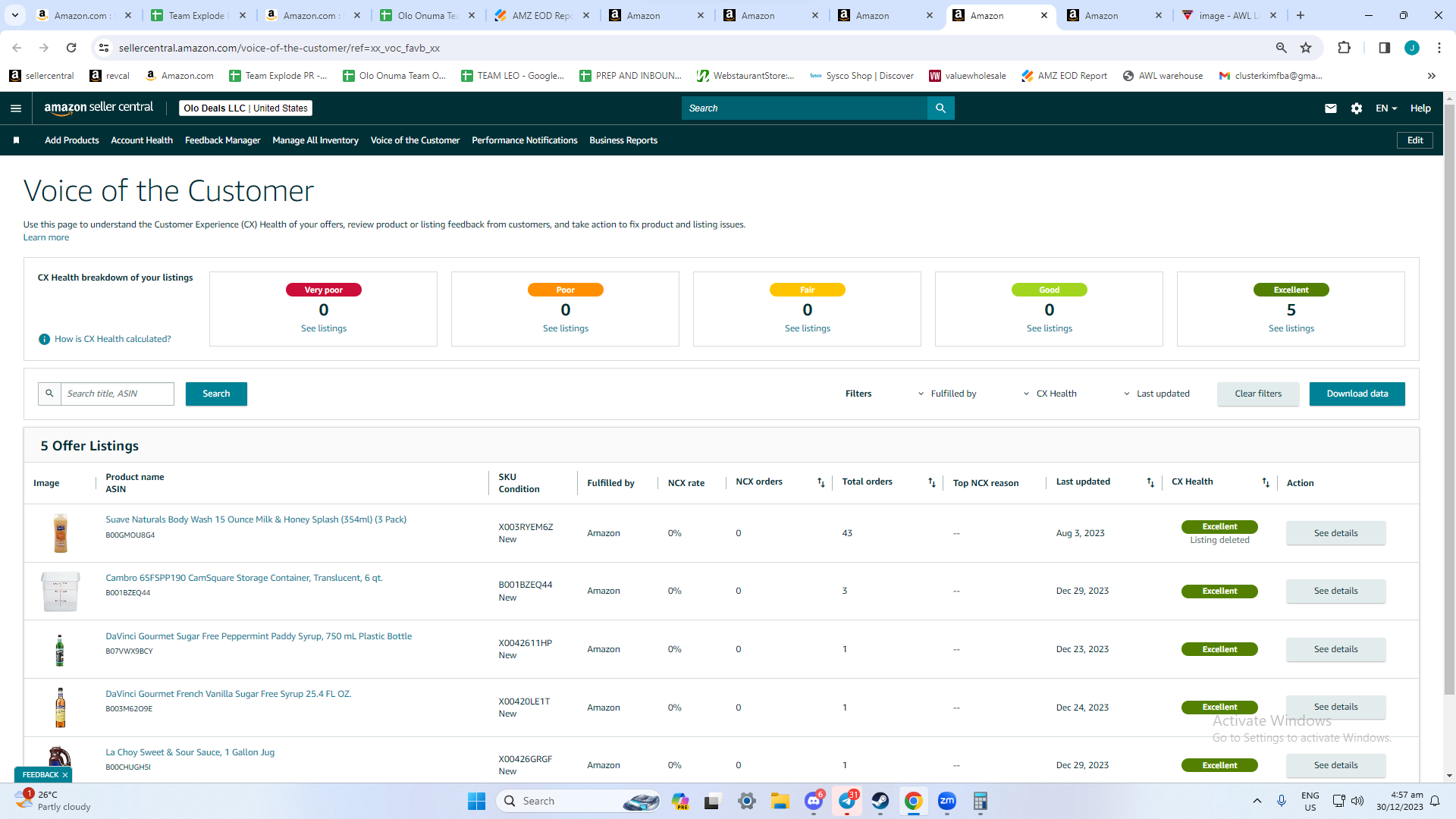
Task: Sort the table by Total orders
Action: 932,483
